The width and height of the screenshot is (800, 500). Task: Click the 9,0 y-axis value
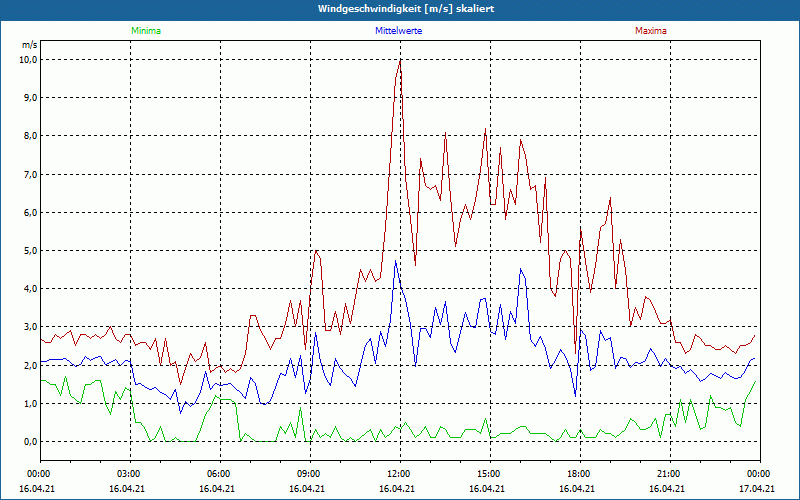(x=31, y=97)
